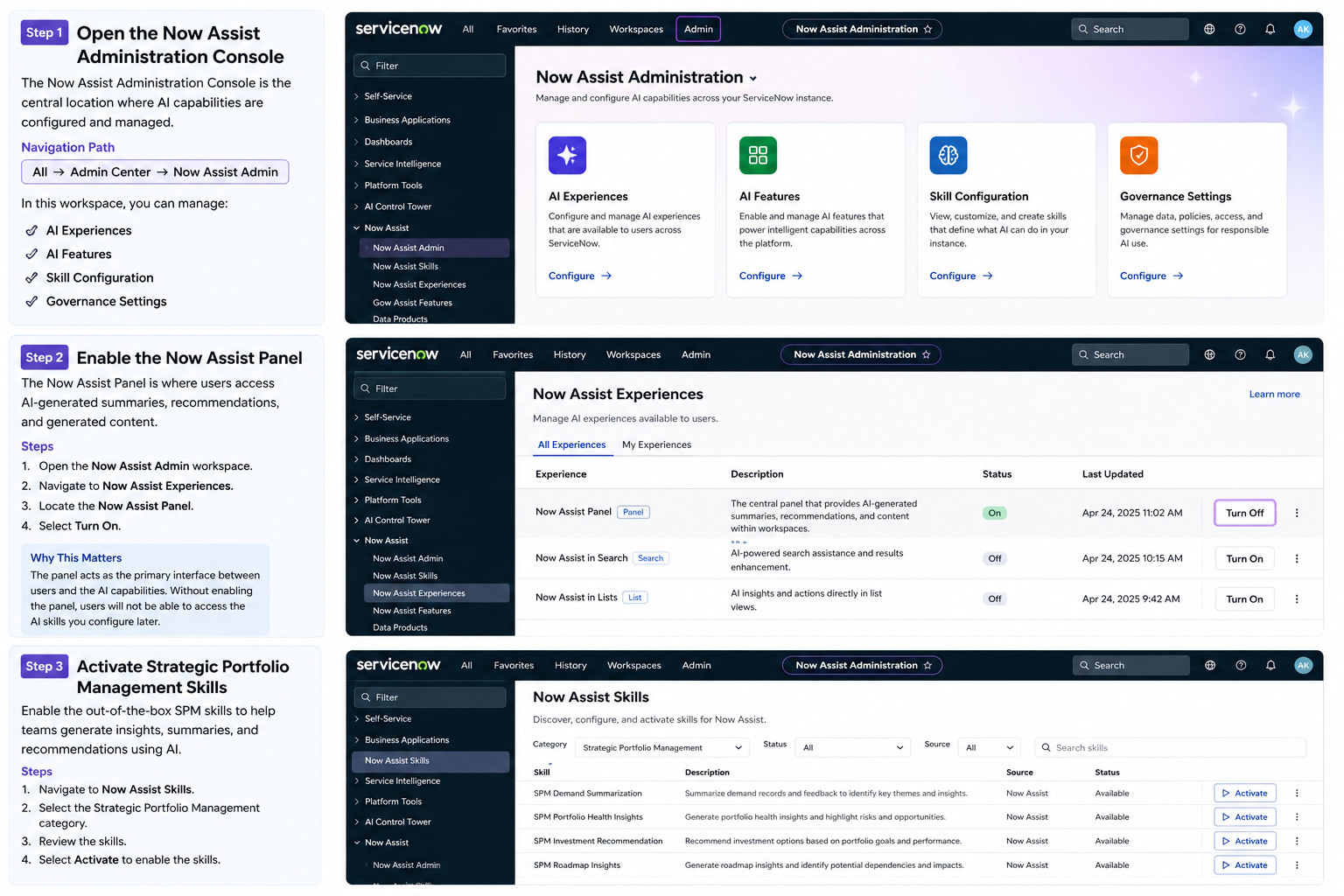This screenshot has height=896, width=1344.
Task: Click the AK avatar on the Experiences page header
Action: (x=1303, y=354)
